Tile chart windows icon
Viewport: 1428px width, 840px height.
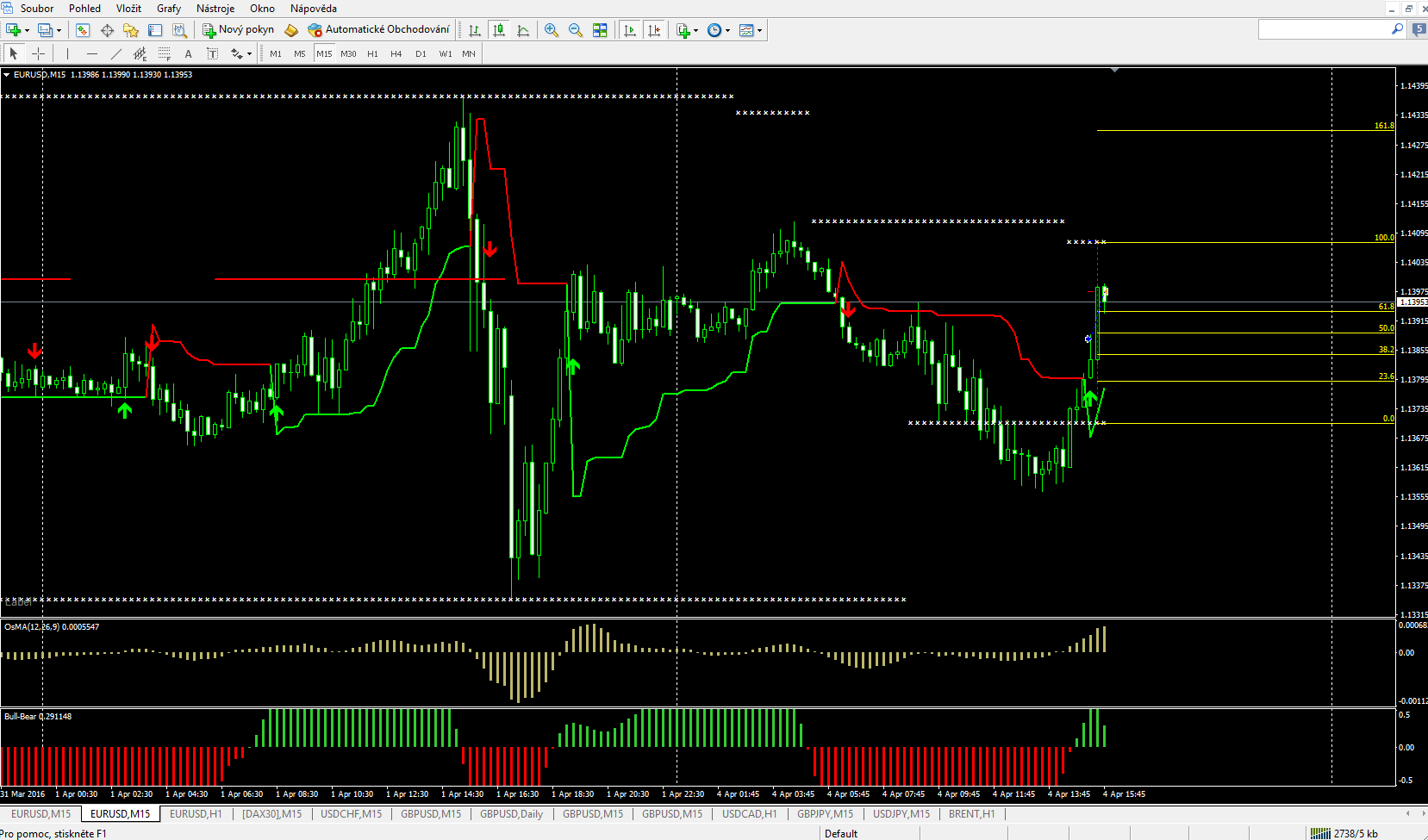[x=600, y=30]
